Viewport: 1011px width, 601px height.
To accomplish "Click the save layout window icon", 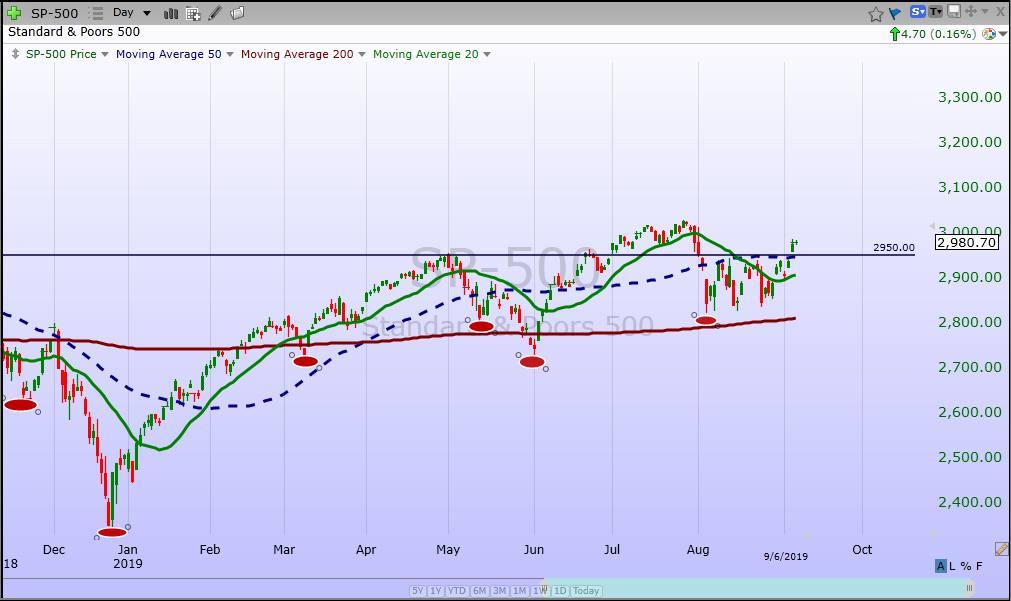I will (x=954, y=12).
